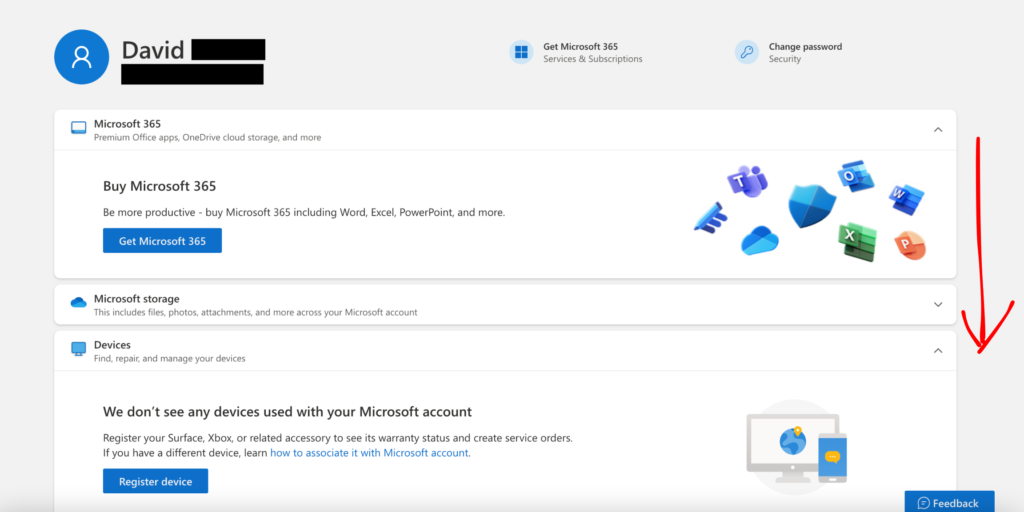Collapse the Microsoft 365 section
The height and width of the screenshot is (512, 1024).
tap(937, 130)
